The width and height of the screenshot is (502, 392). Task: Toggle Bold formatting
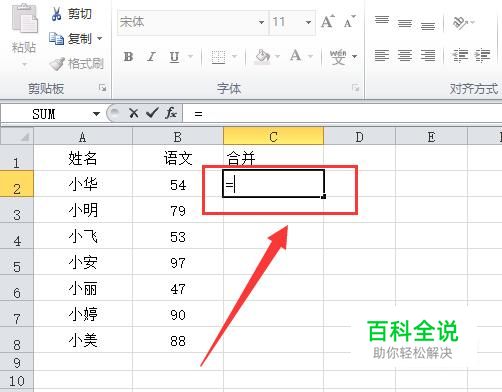coord(129,57)
